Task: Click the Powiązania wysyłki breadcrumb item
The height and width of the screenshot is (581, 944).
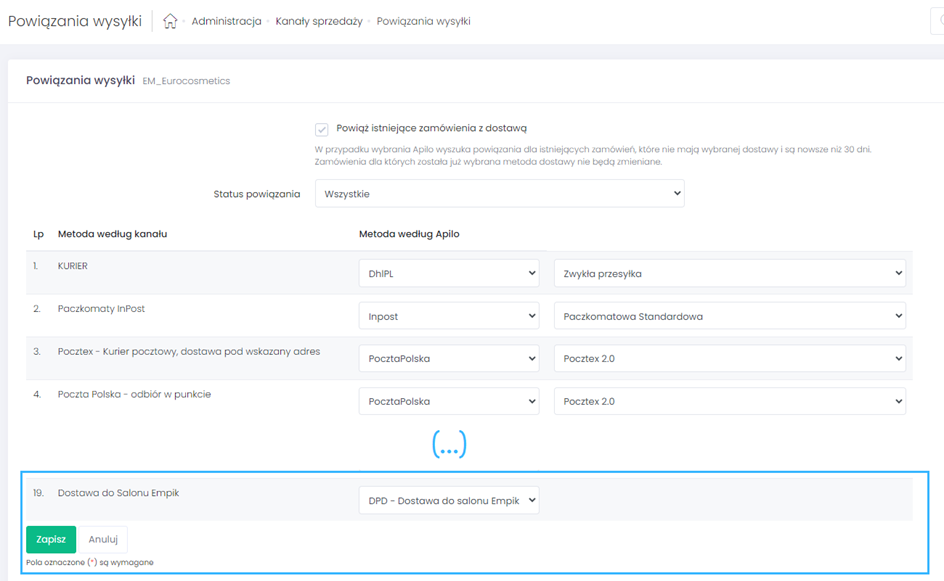Action: point(423,21)
